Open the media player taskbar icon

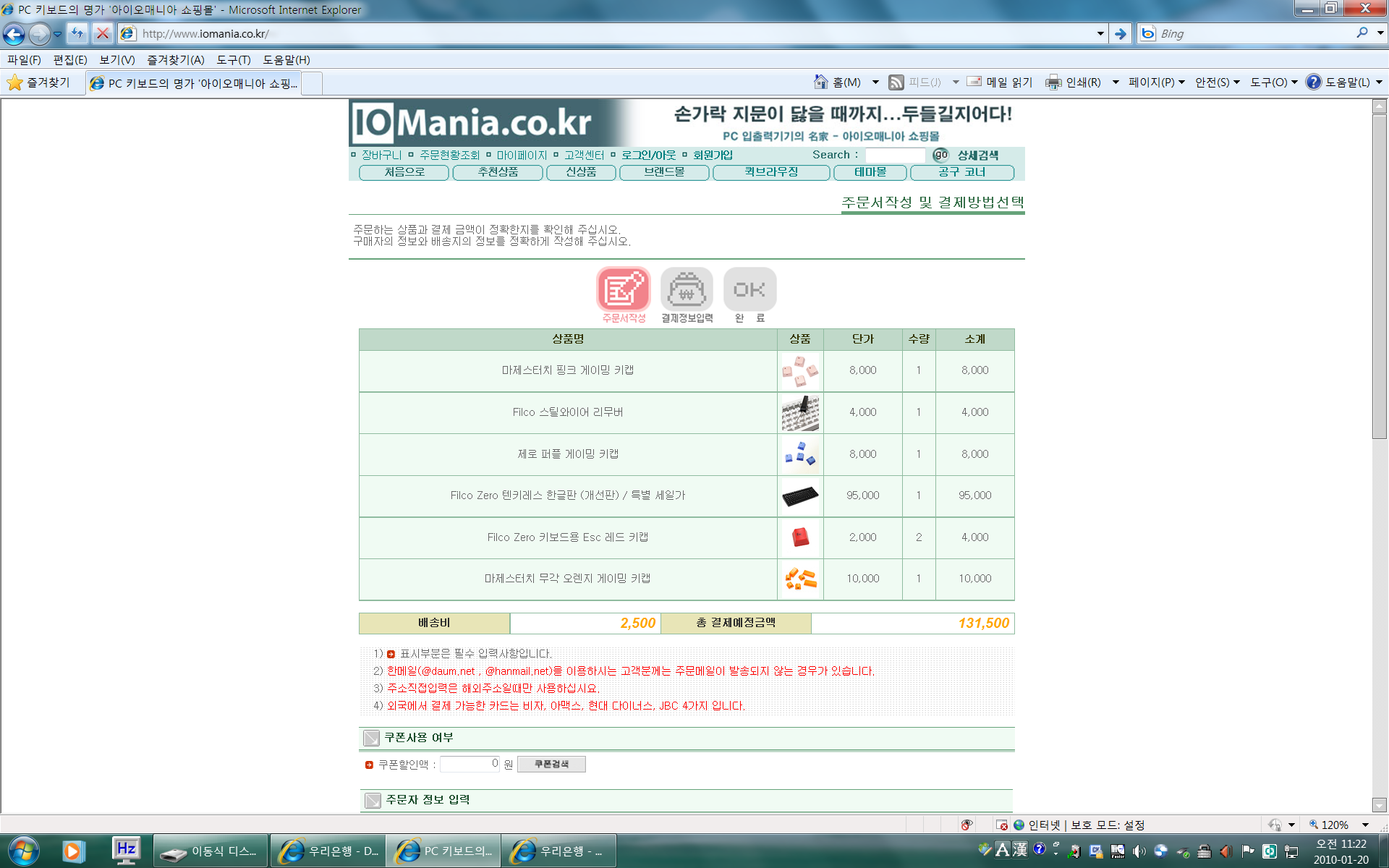click(x=72, y=851)
